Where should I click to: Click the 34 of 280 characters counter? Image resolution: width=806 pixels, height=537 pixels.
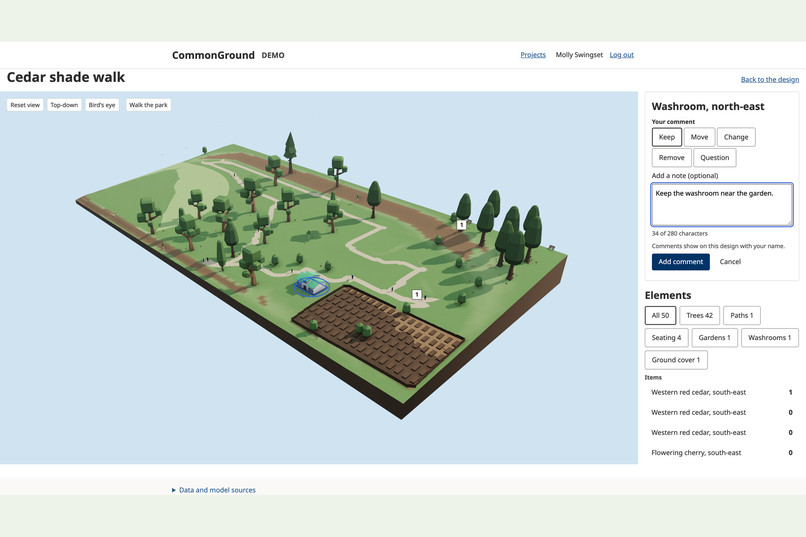[x=680, y=233]
